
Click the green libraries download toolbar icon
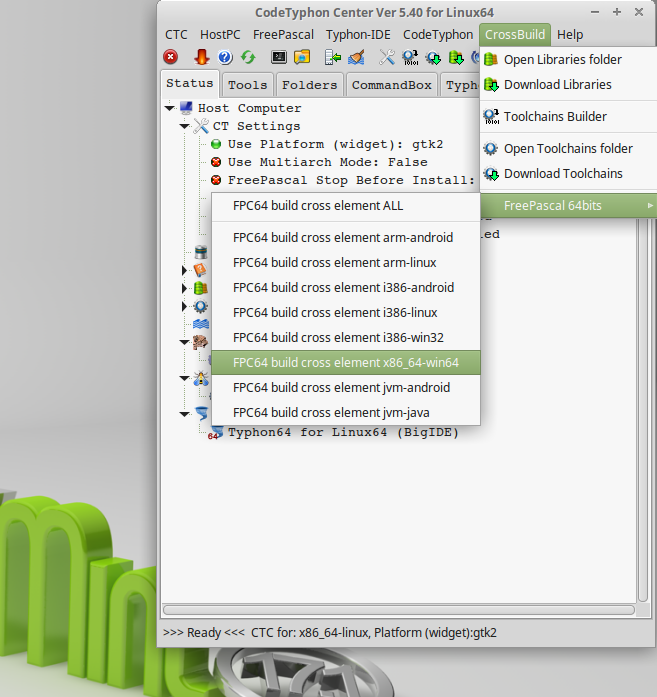456,57
